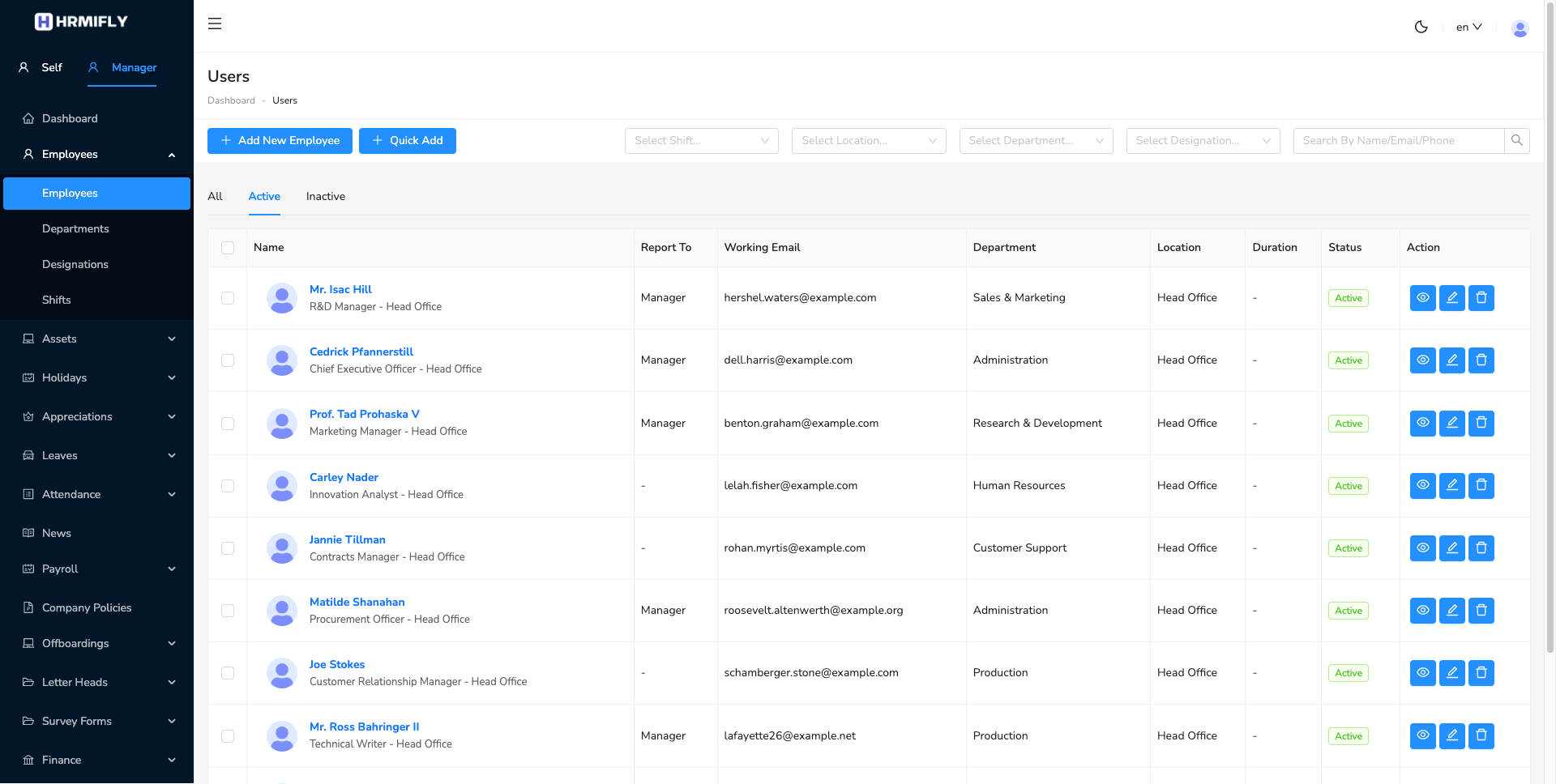Expand the Payroll sidebar menu
Screen dimensions: 1556x784
pyautogui.click(x=97, y=569)
